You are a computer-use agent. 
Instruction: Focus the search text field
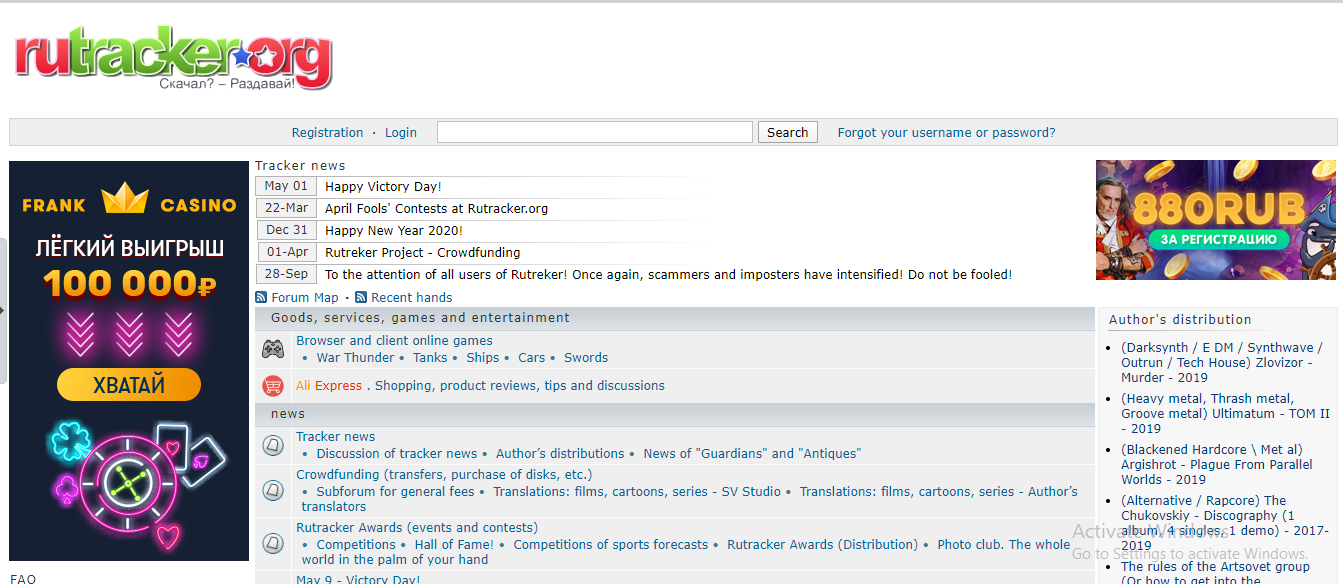594,132
